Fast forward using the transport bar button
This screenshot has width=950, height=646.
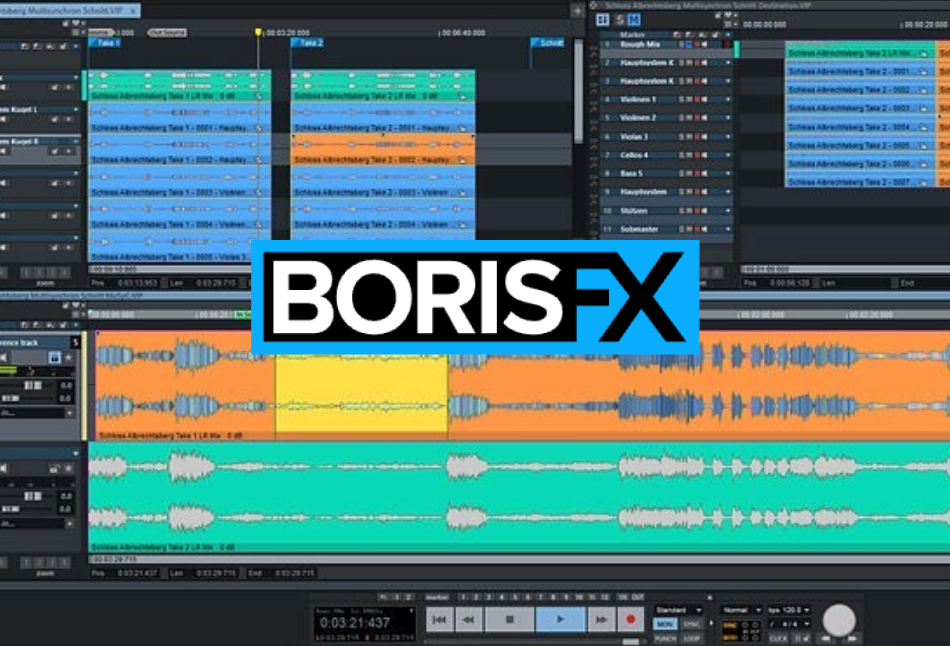point(601,619)
